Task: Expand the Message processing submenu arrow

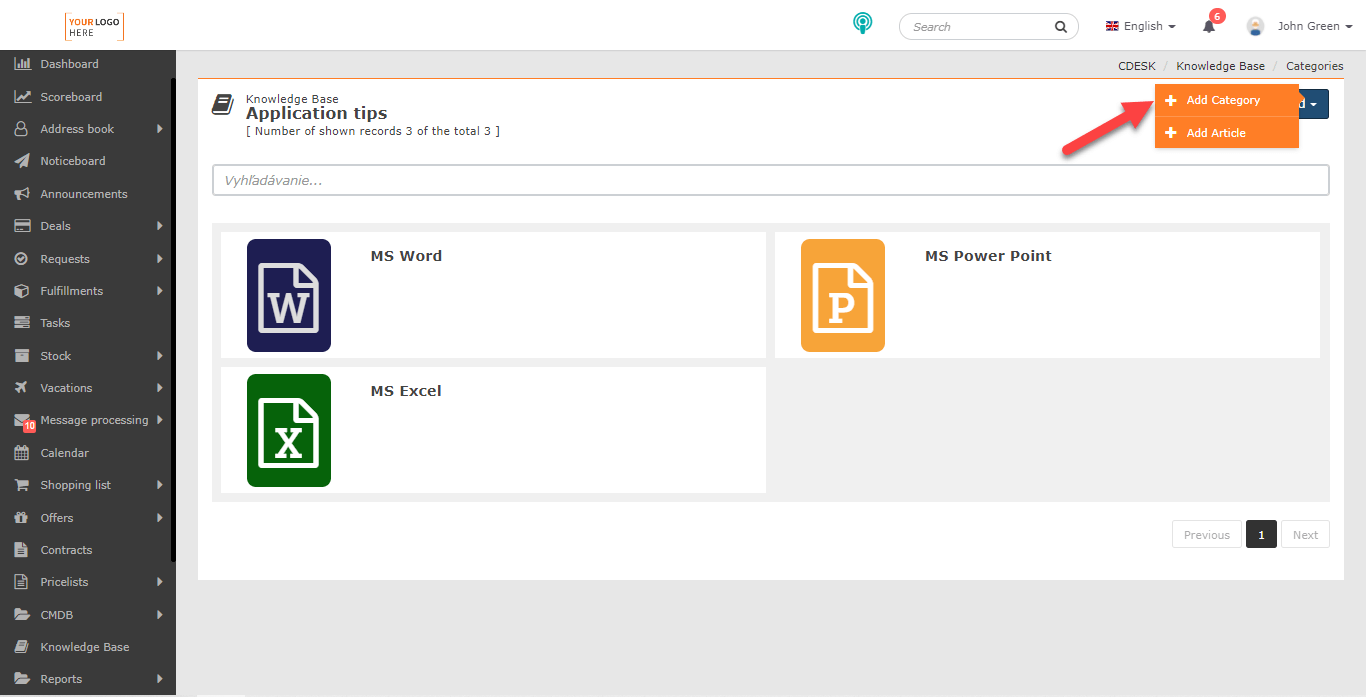Action: pyautogui.click(x=160, y=420)
